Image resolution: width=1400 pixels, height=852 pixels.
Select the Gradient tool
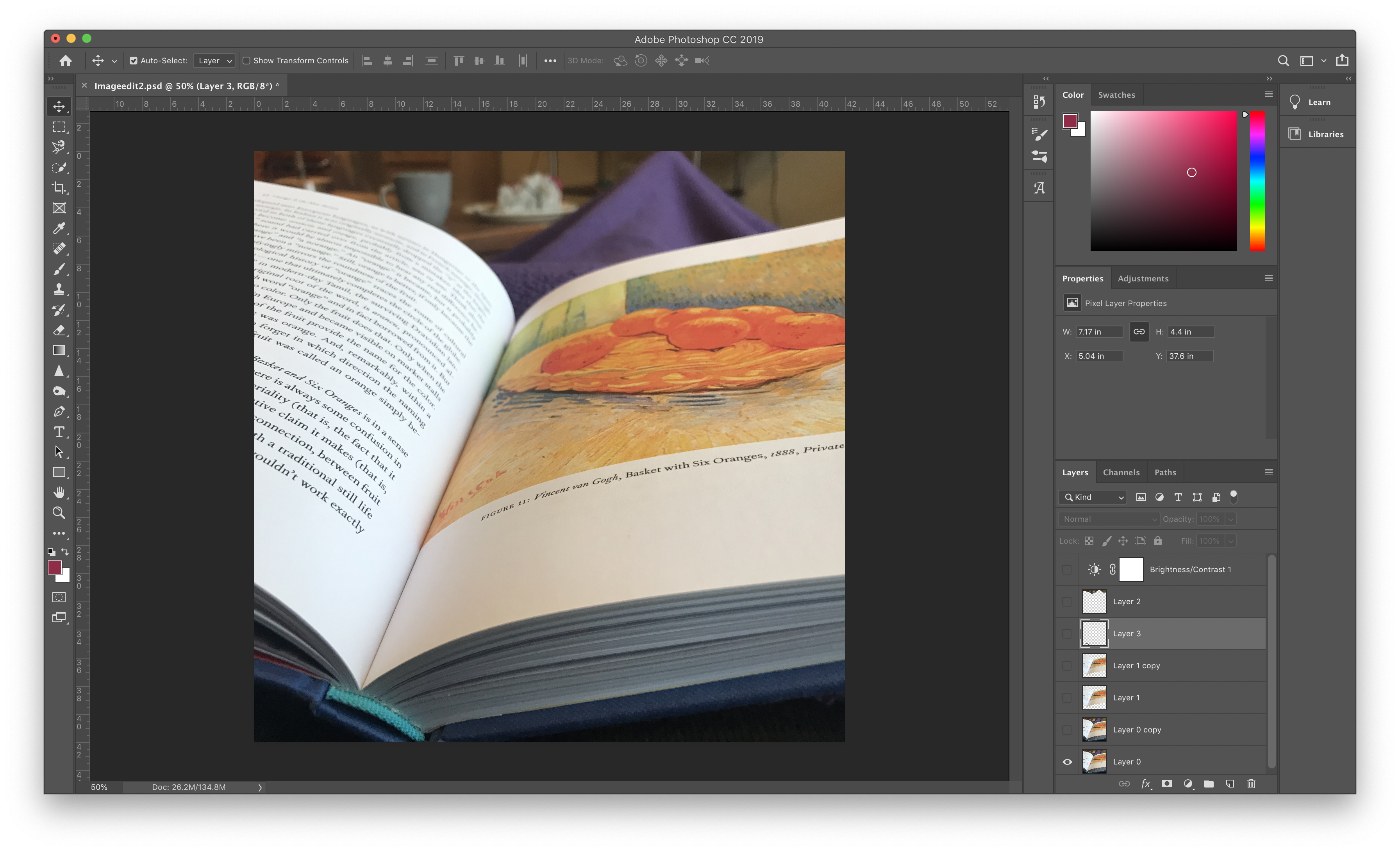[x=59, y=350]
